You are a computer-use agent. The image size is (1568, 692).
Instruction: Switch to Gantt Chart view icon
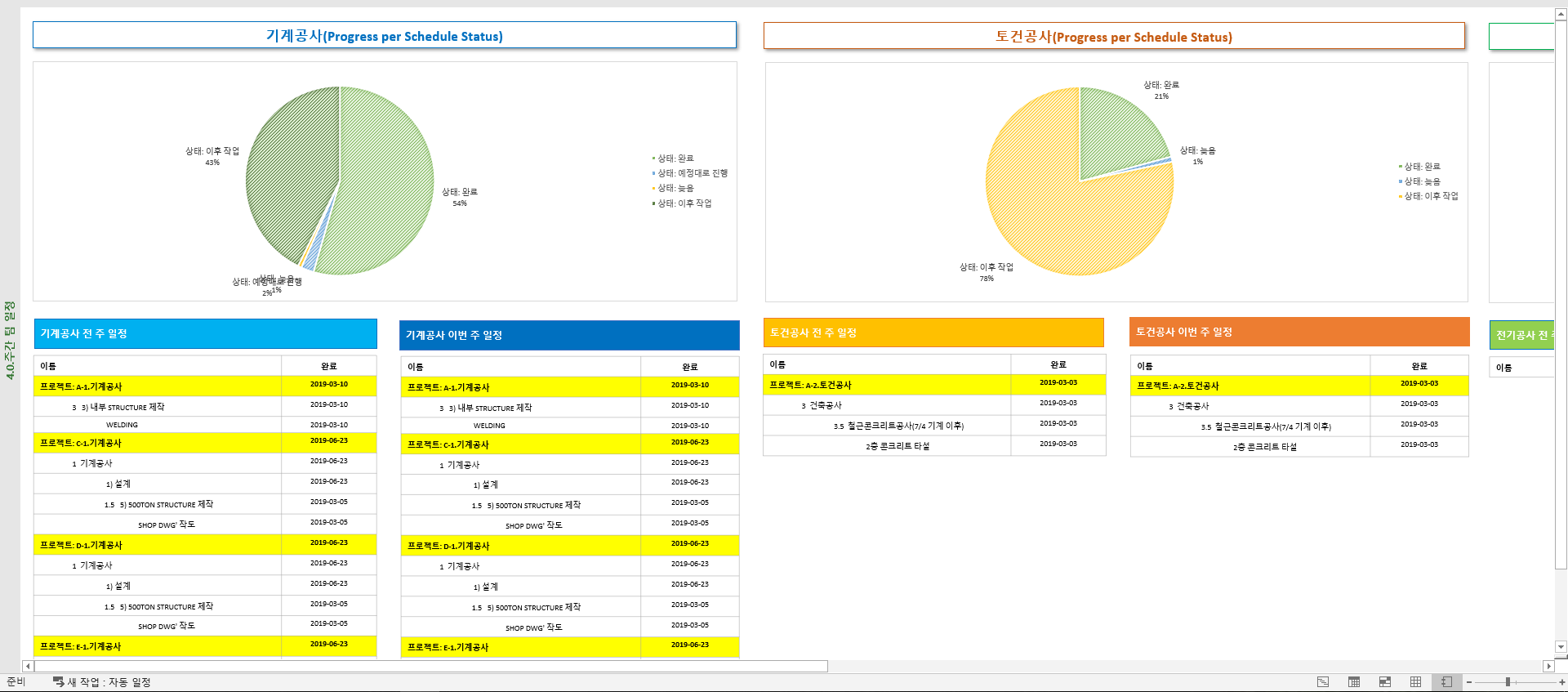tap(1323, 681)
